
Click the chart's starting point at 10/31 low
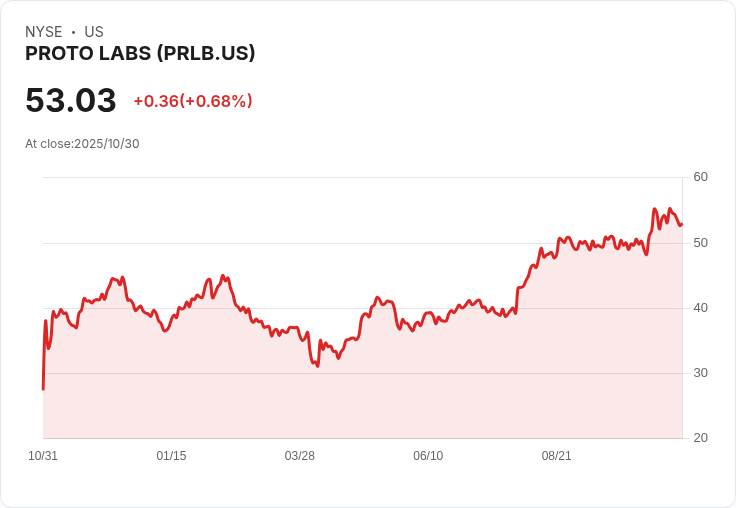[x=44, y=389]
